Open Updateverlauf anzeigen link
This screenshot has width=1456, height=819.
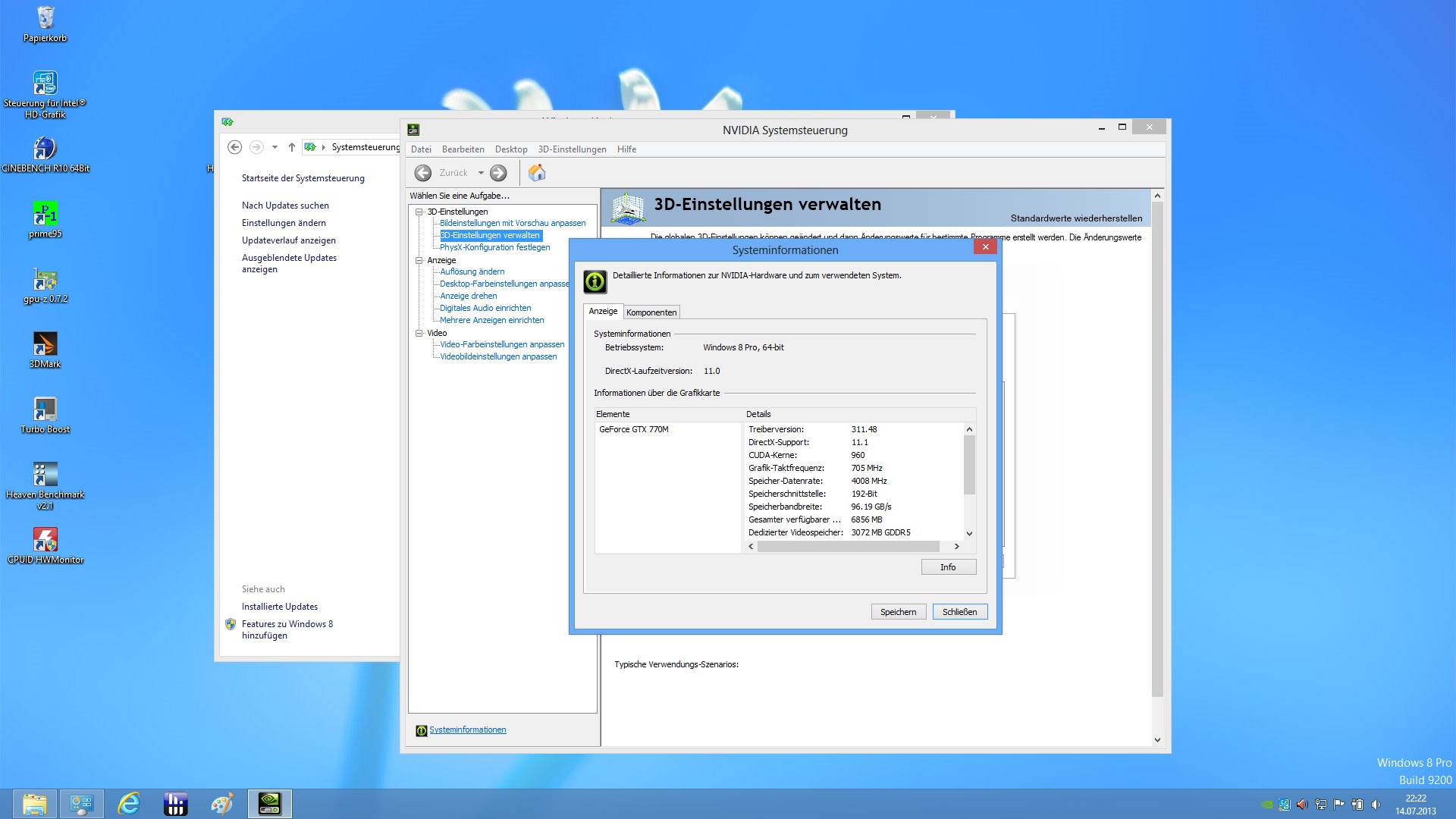click(288, 240)
